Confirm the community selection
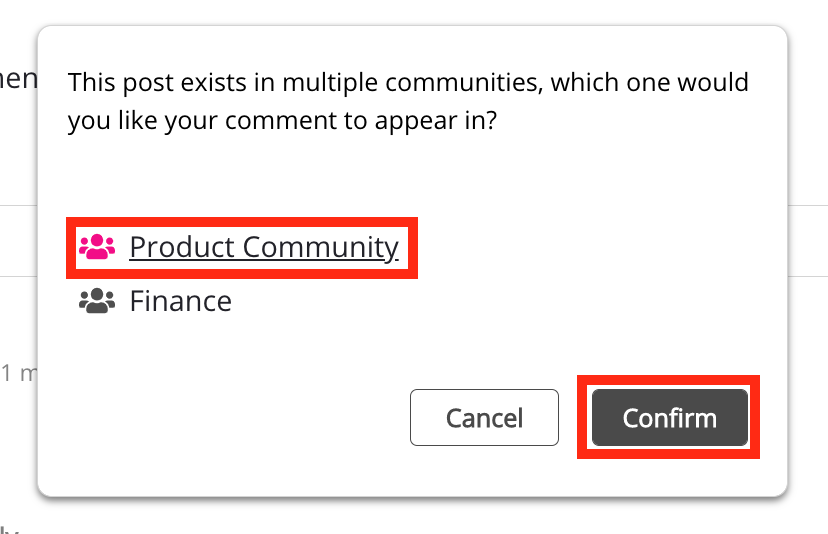The image size is (828, 534). click(x=669, y=417)
